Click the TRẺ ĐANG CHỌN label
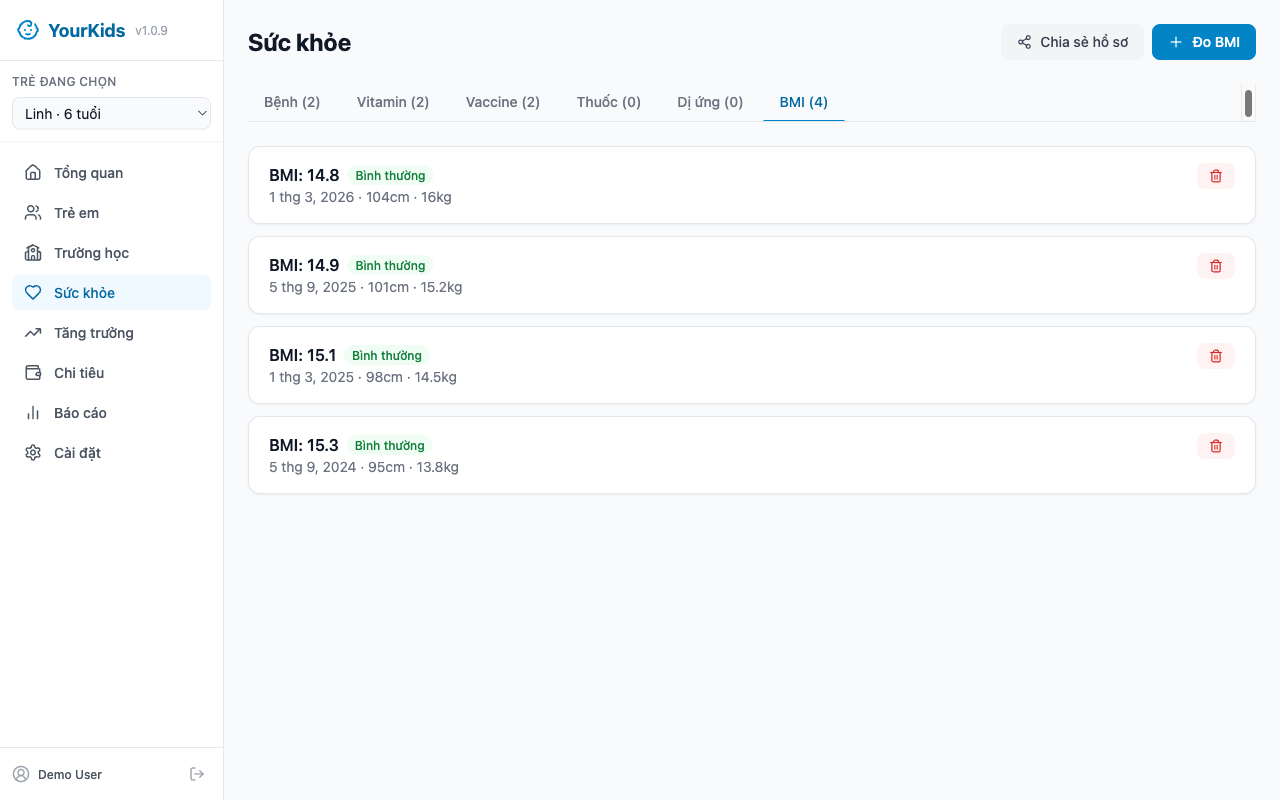Screen dimensions: 1280x800 coord(64,82)
